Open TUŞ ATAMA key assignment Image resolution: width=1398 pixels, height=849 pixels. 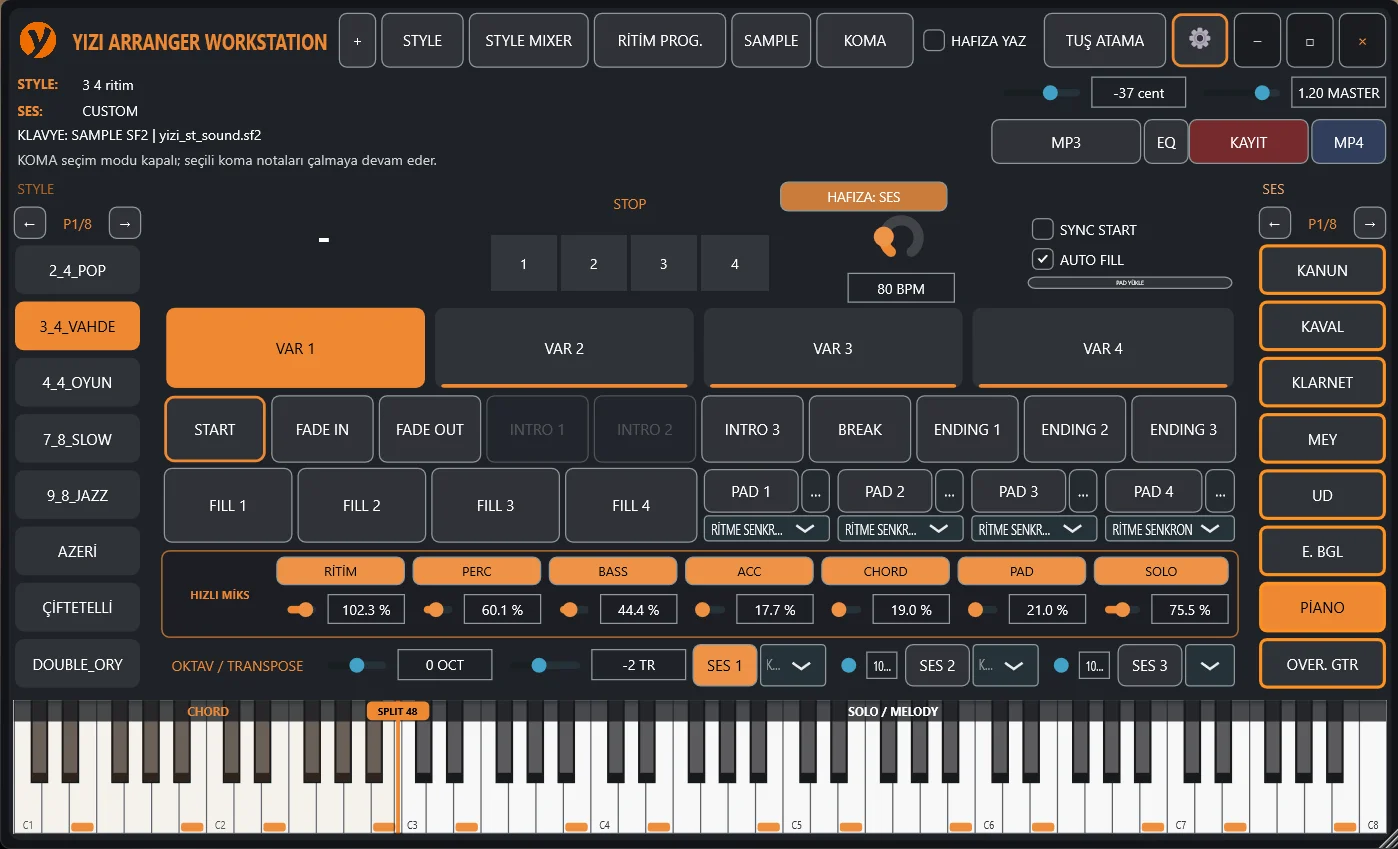click(x=1105, y=41)
